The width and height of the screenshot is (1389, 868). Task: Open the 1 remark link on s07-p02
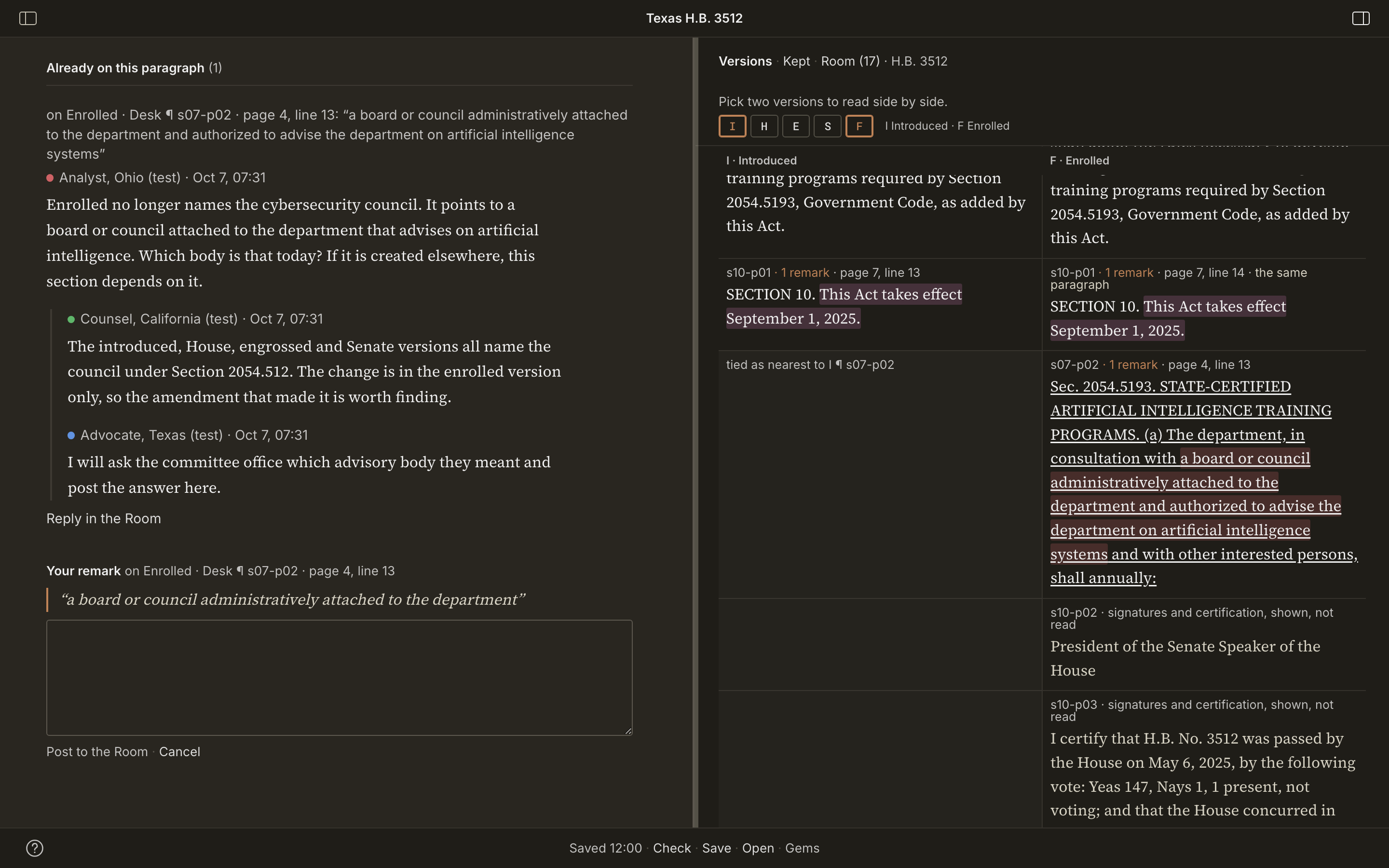coord(1133,365)
